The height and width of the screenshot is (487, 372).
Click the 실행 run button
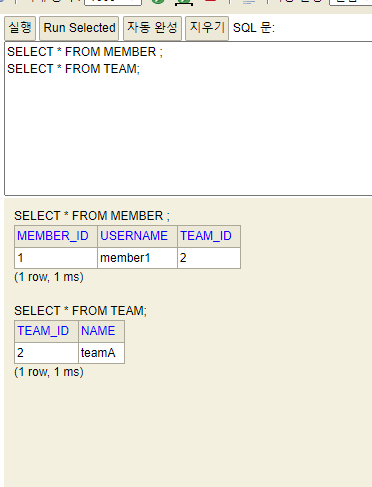[20, 28]
